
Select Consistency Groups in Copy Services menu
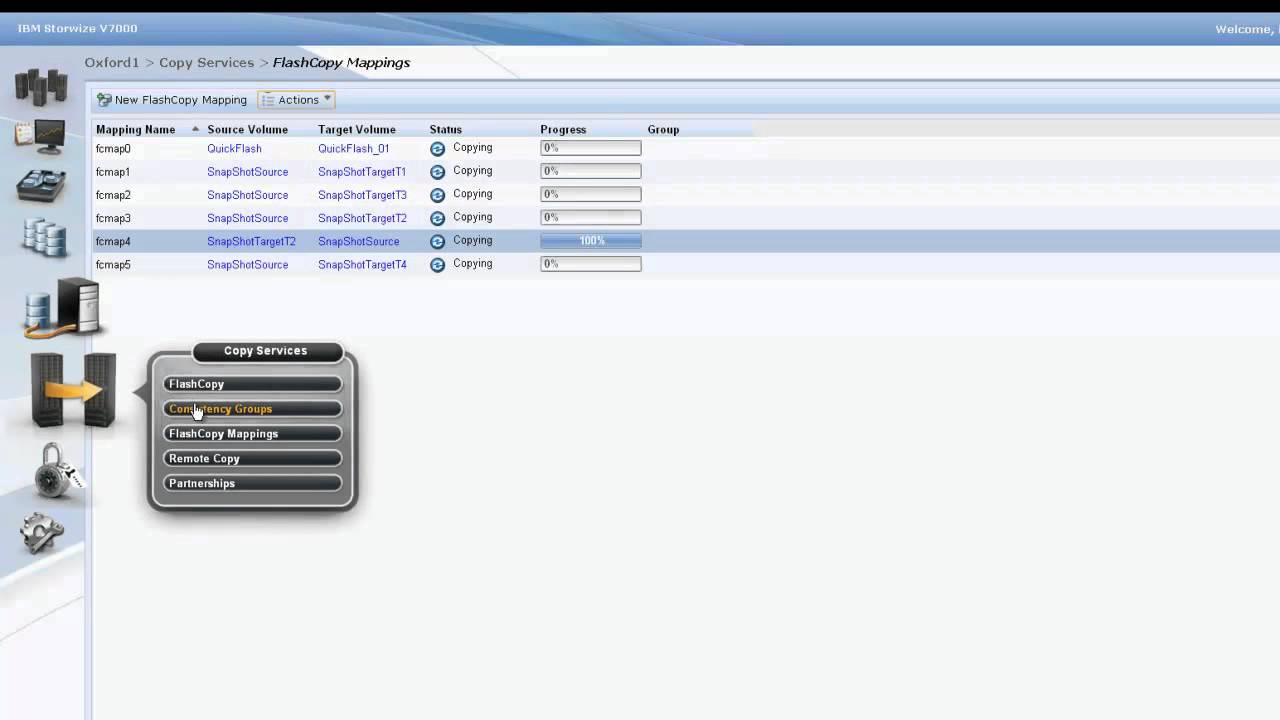253,409
